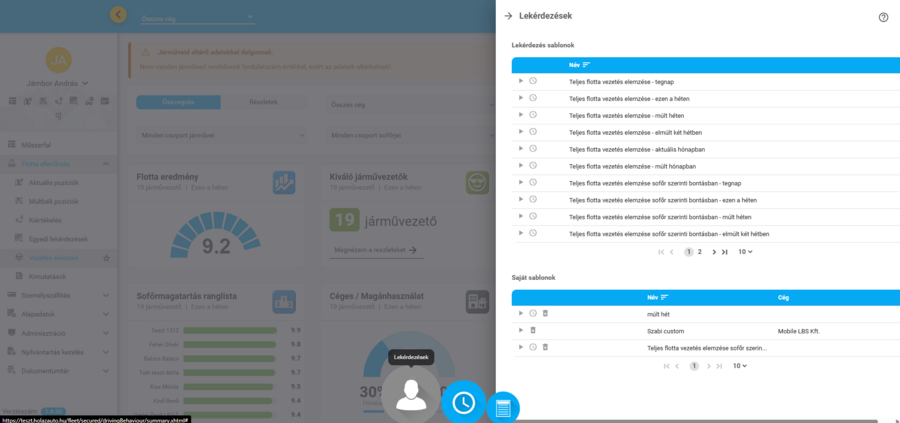Image resolution: width=900 pixels, height=423 pixels.
Task: Open the user profile floating button
Action: tap(411, 395)
